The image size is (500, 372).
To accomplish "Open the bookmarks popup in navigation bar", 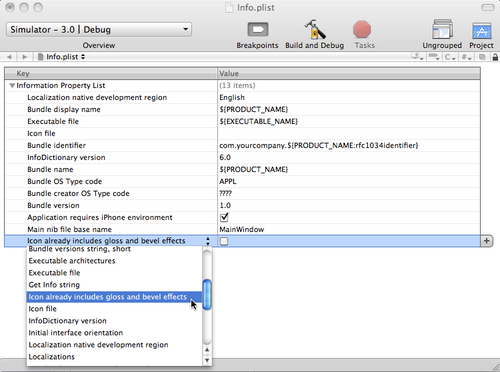I will pyautogui.click(x=417, y=57).
